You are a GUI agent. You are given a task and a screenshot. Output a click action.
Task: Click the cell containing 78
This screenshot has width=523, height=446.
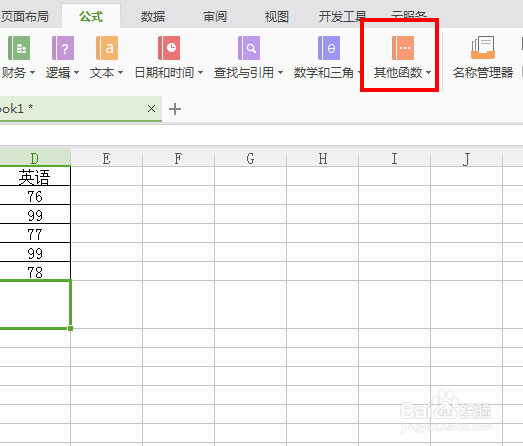[35, 272]
